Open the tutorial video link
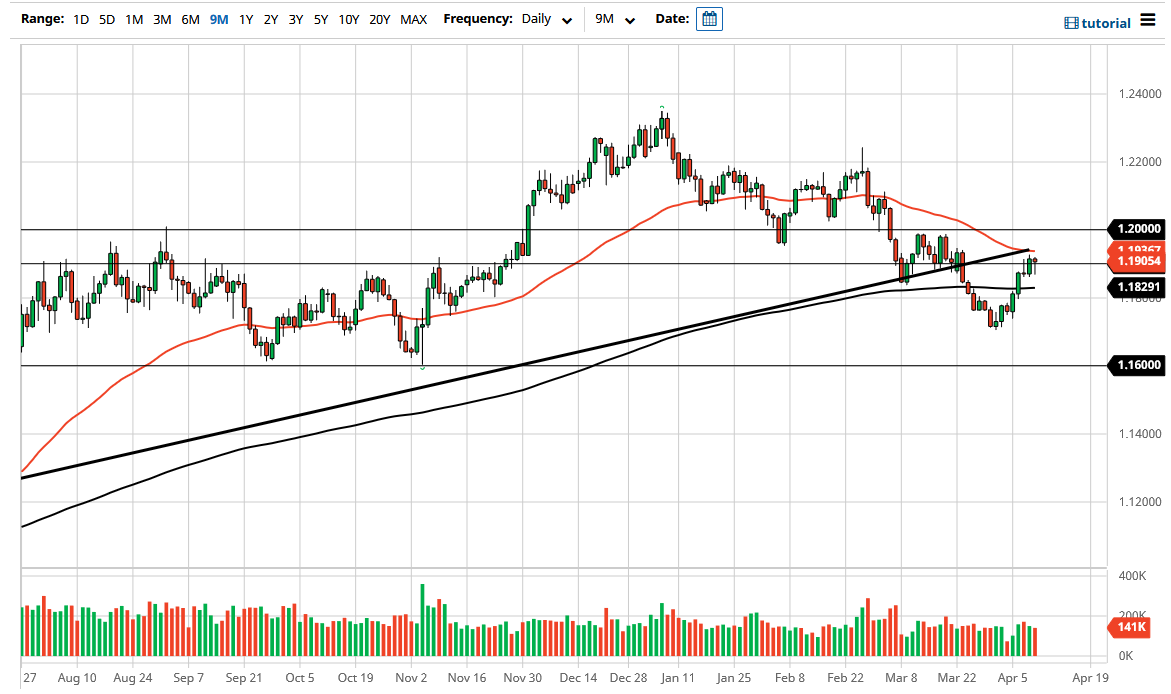1171x694 pixels. pos(1097,23)
